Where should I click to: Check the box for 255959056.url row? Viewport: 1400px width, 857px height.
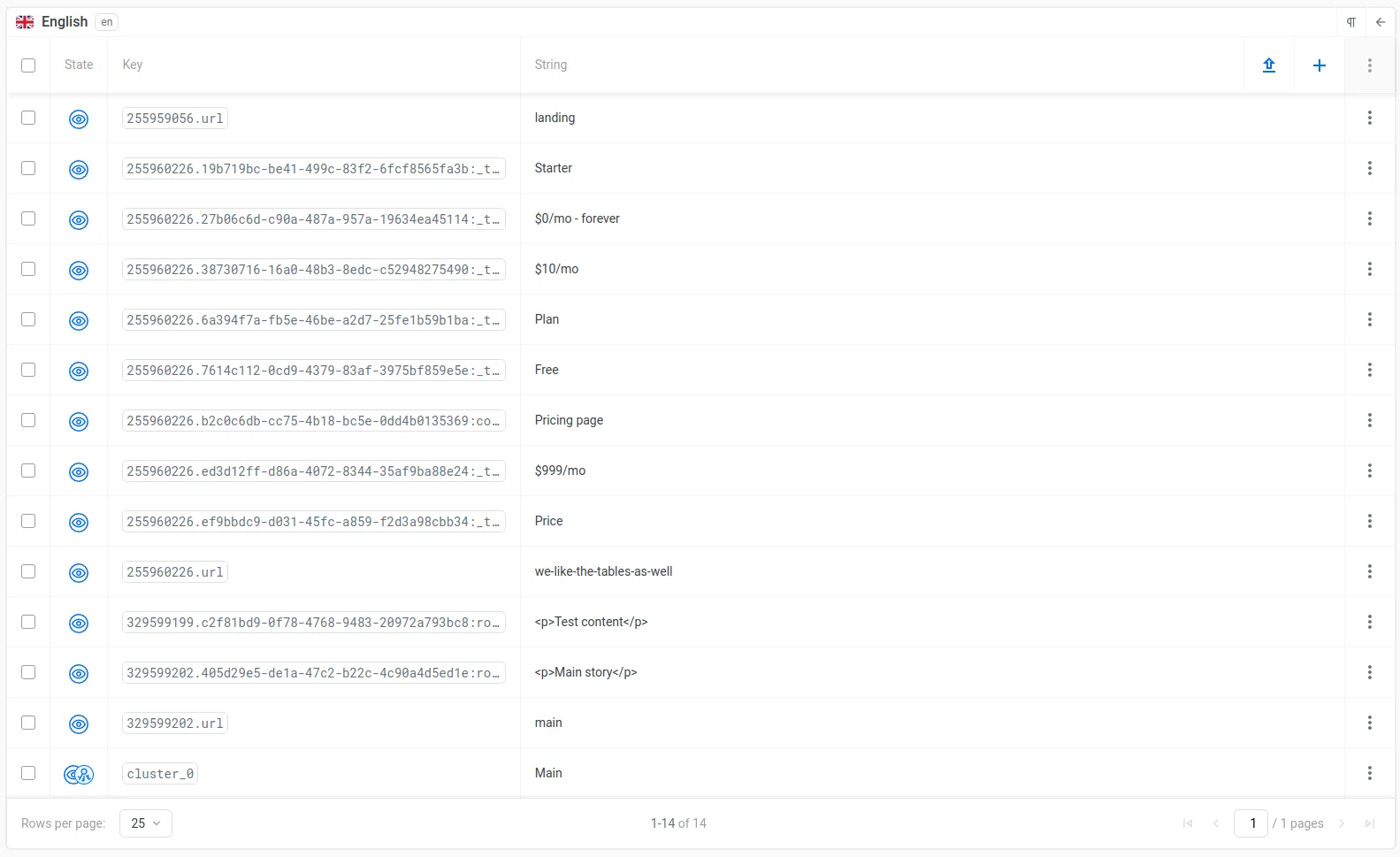click(x=28, y=118)
